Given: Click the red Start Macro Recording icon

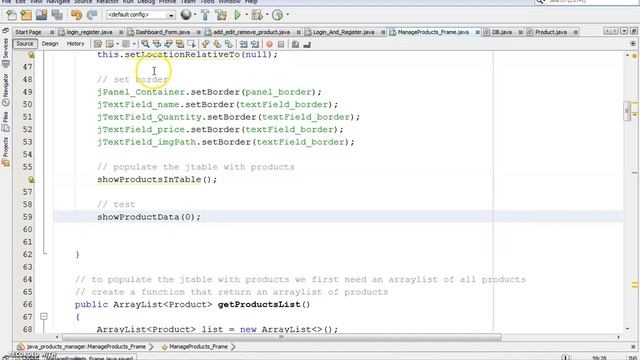Looking at the screenshot, I should pos(269,44).
